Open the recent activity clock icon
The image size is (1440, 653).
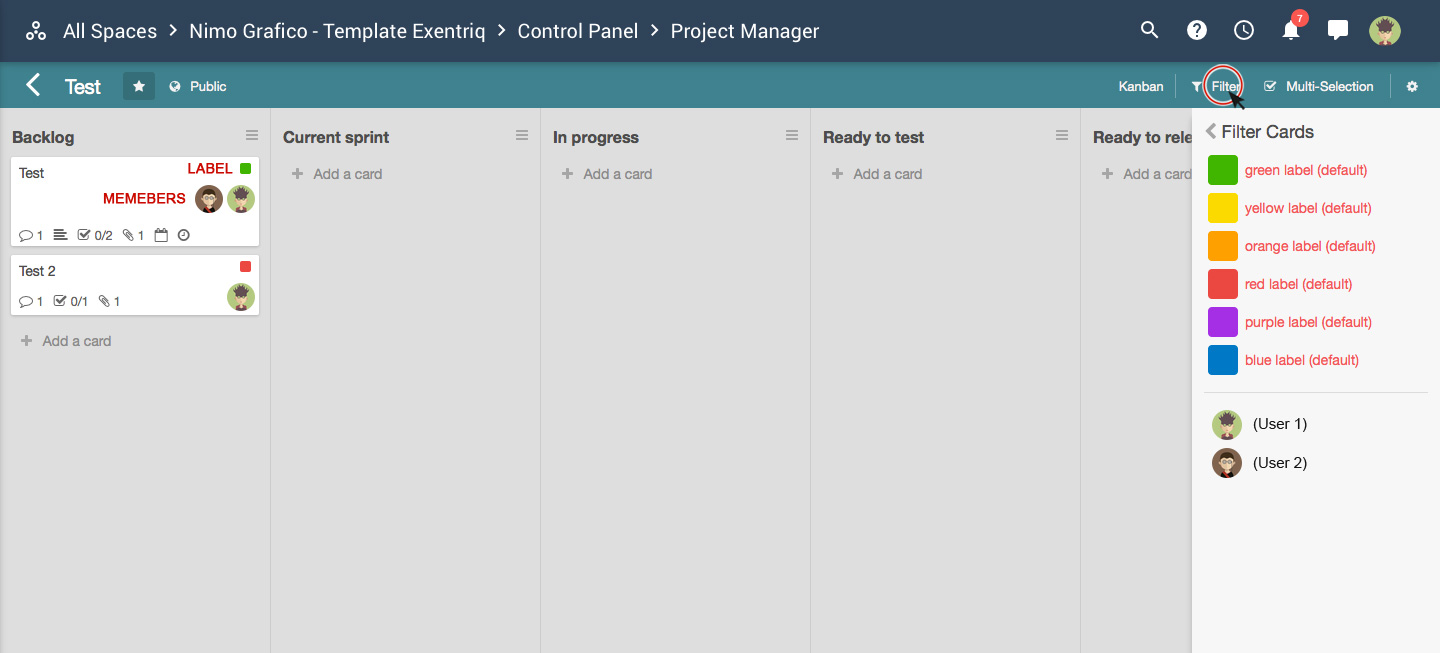(x=1244, y=30)
